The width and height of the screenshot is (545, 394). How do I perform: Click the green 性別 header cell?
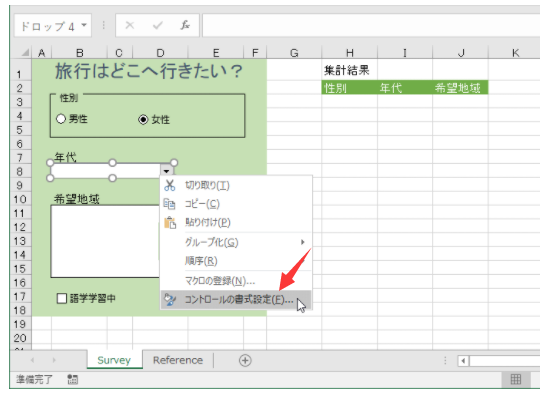[x=349, y=88]
